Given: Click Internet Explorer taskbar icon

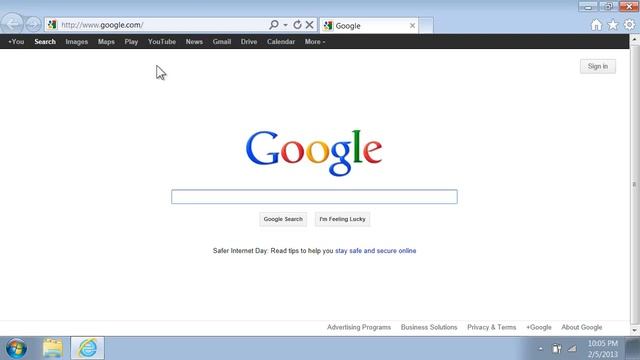Looking at the screenshot, I should click(x=87, y=348).
